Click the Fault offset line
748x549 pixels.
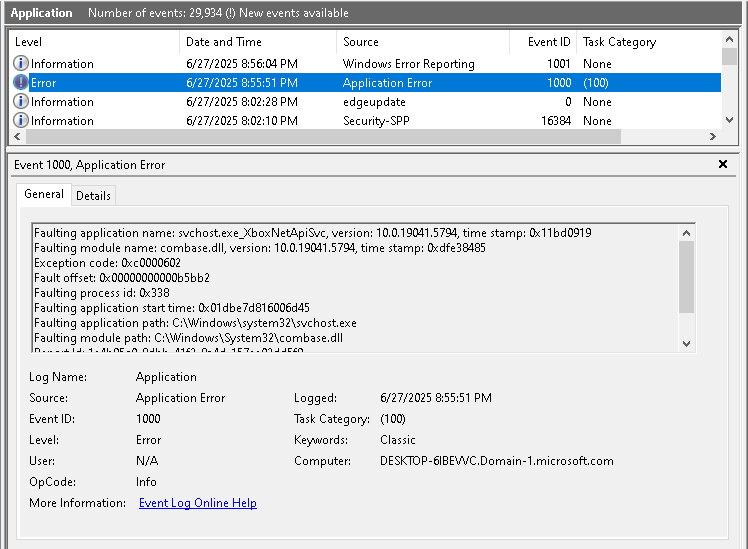[x=122, y=278]
